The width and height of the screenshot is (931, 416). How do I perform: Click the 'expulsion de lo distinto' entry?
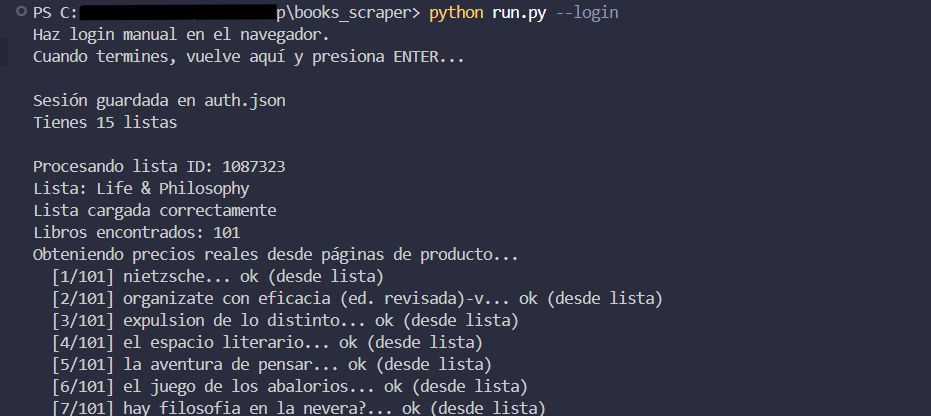pos(285,320)
